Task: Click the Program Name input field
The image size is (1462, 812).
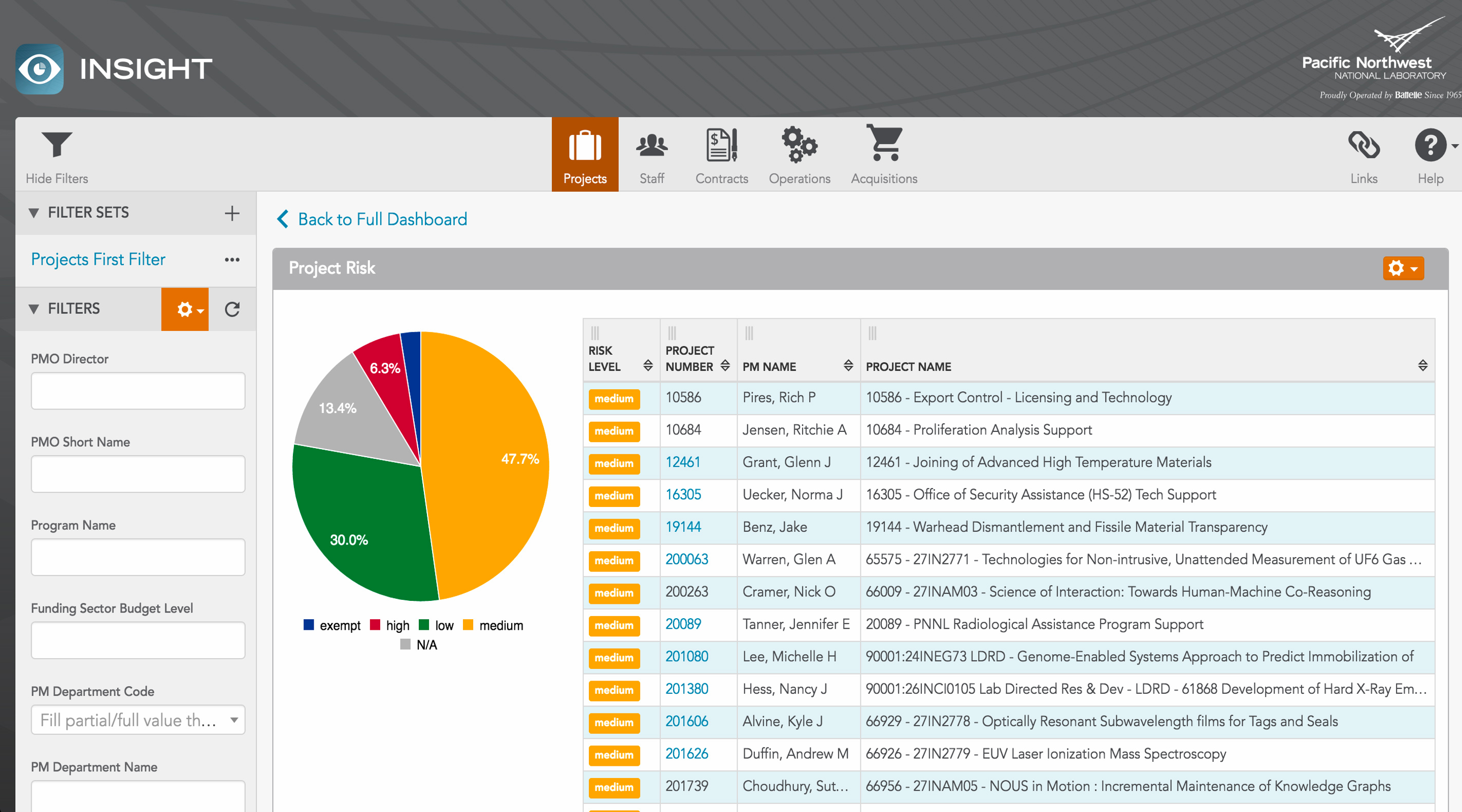Action: [x=138, y=557]
